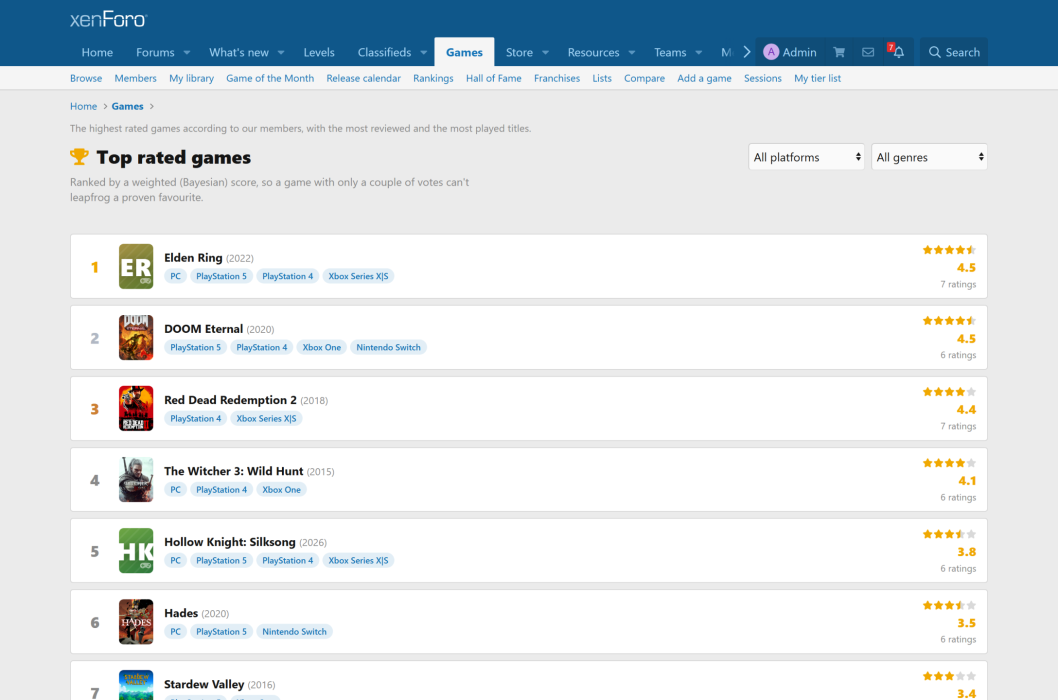Image resolution: width=1058 pixels, height=700 pixels.
Task: Click Elden Ring's Xbox Series X|S tag
Action: click(358, 276)
